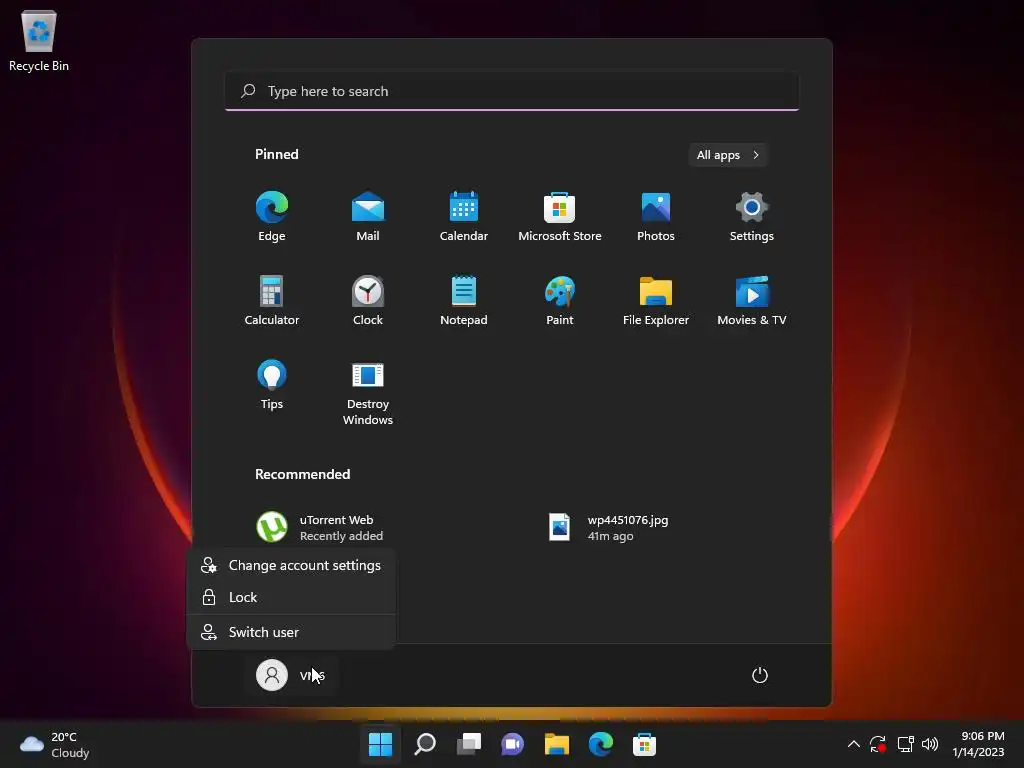Viewport: 1024px width, 768px height.
Task: Open Microsoft Store from the taskbar
Action: [645, 744]
